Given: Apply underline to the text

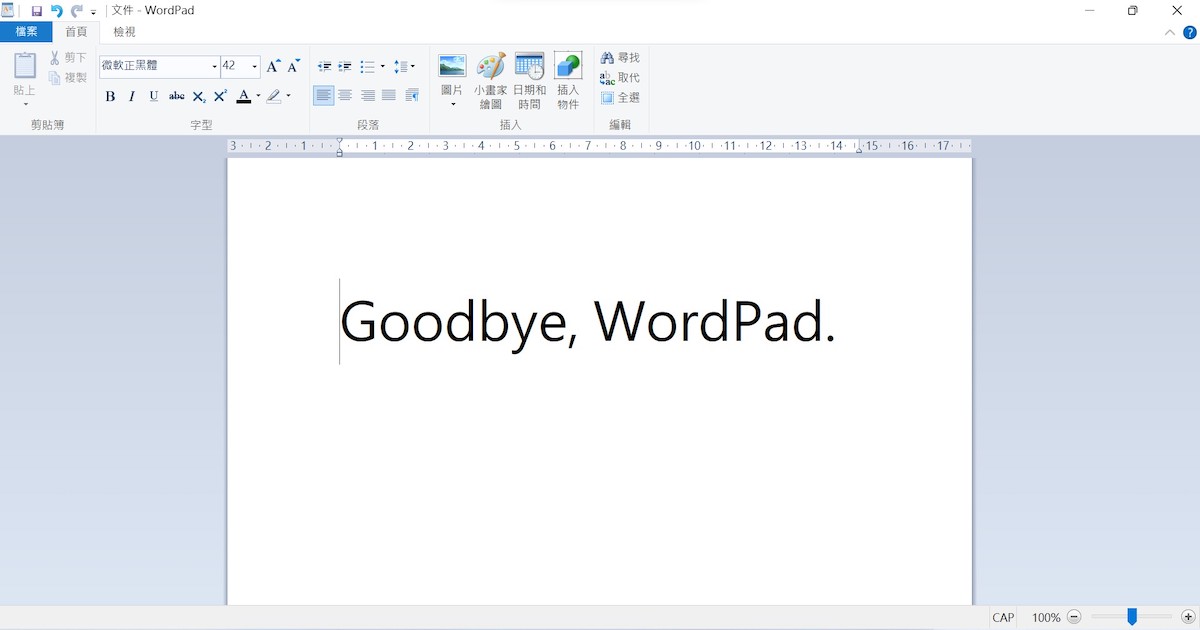Looking at the screenshot, I should [152, 96].
